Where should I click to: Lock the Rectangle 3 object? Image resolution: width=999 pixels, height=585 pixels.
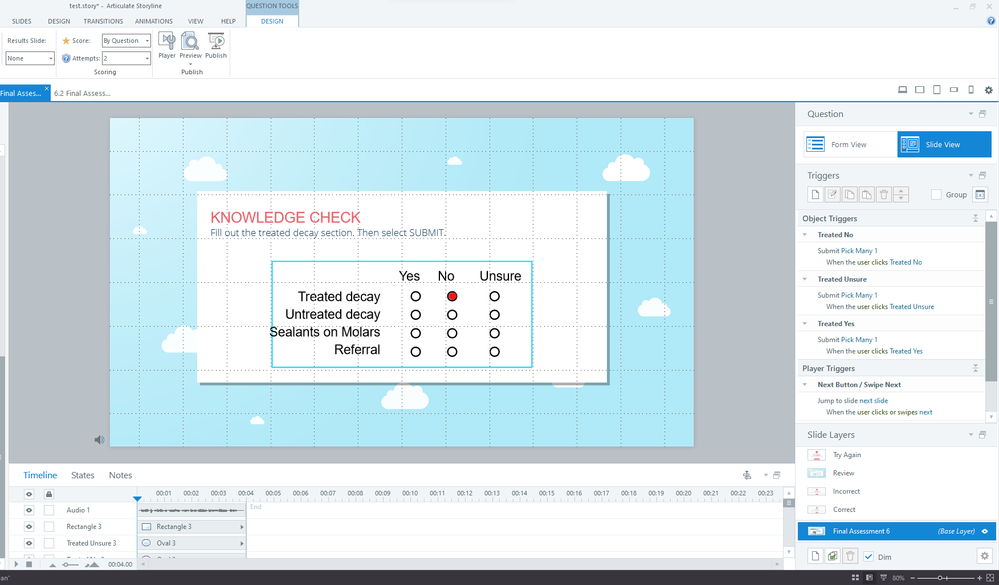[48, 526]
